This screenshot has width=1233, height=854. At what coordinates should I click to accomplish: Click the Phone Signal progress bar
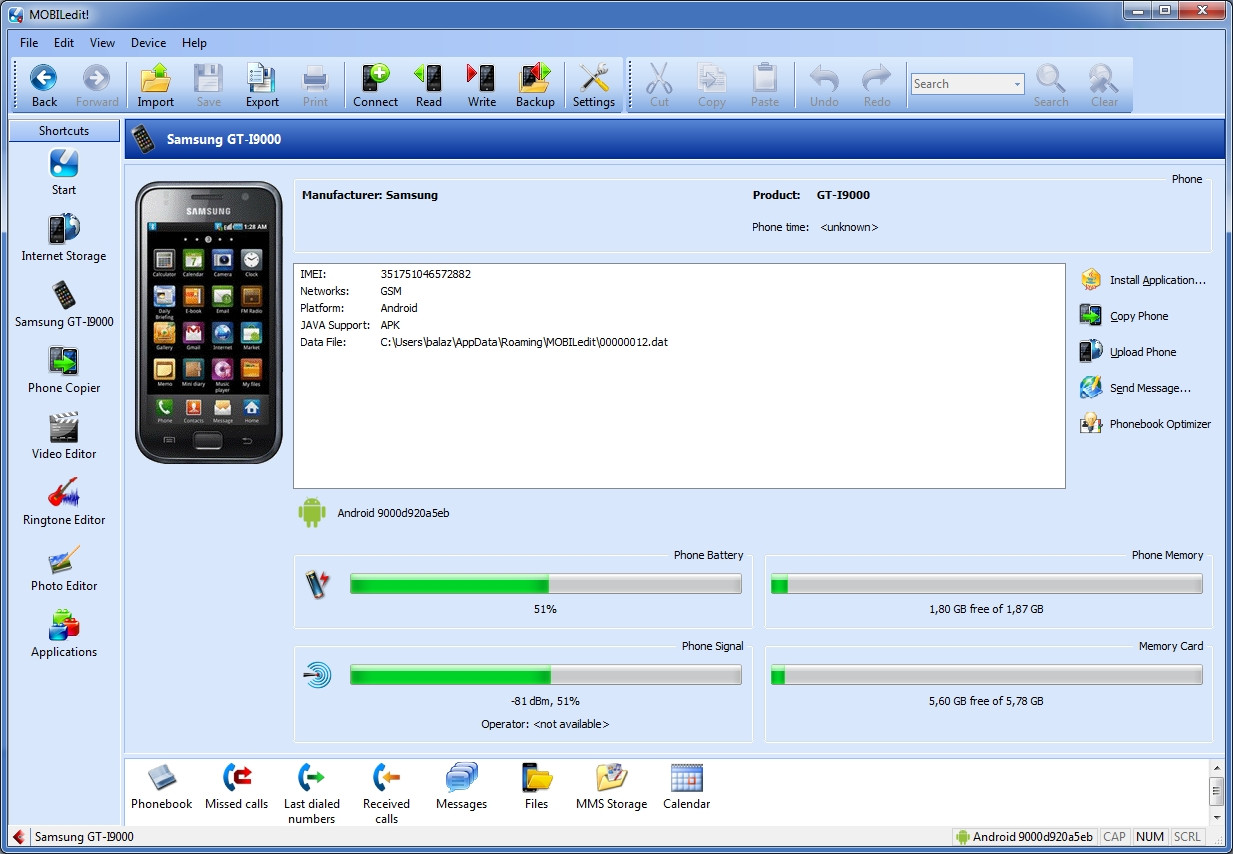click(x=546, y=676)
